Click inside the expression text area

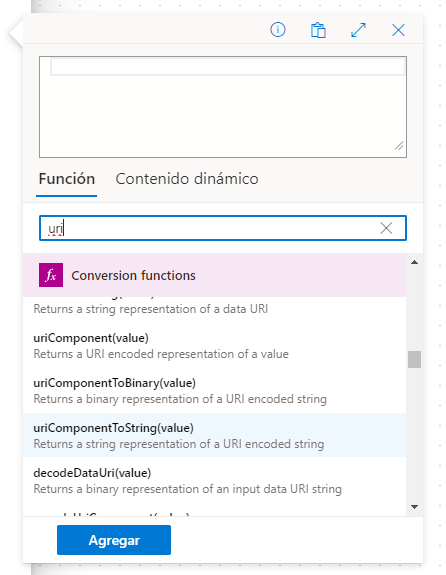pyautogui.click(x=223, y=107)
